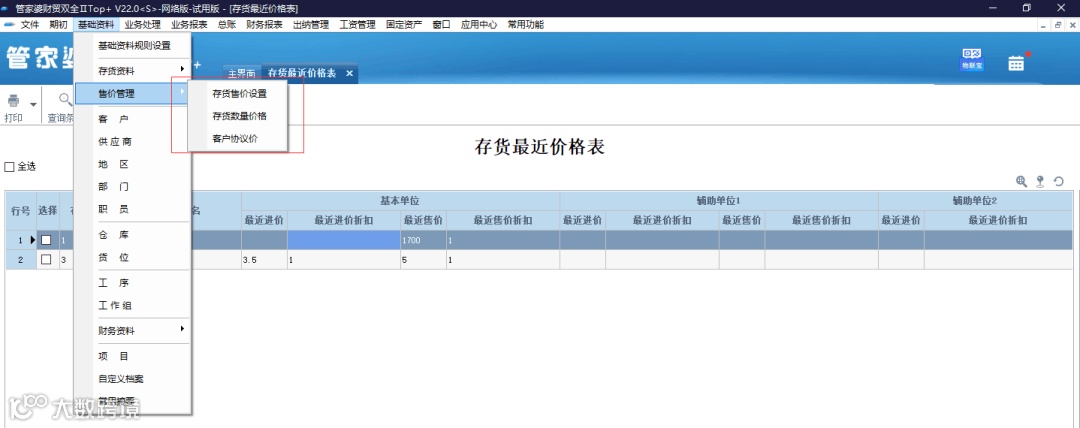Open the 常用功能 menu
This screenshot has height=428, width=1080.
(x=526, y=25)
